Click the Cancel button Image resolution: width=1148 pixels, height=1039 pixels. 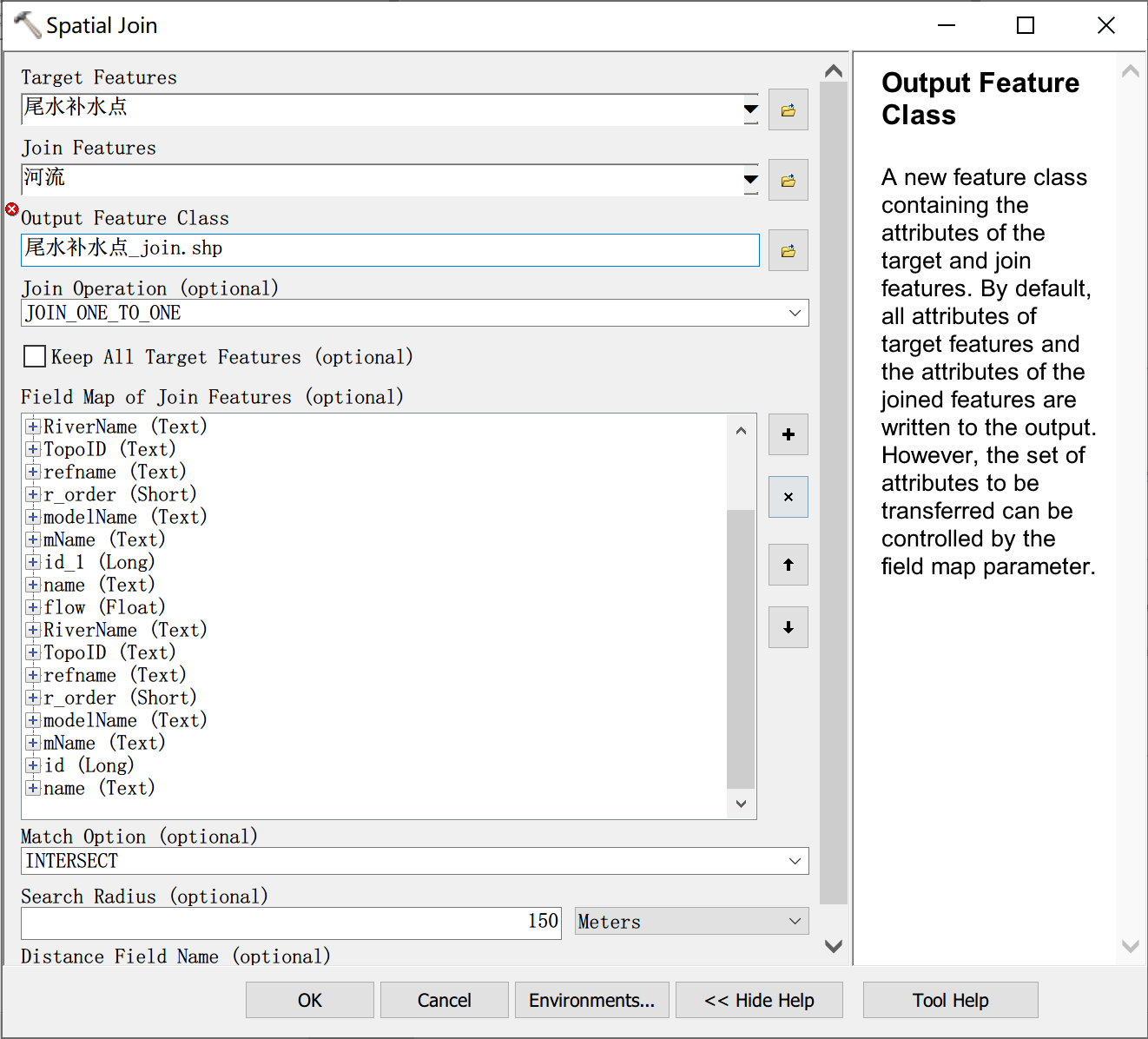pyautogui.click(x=445, y=1000)
